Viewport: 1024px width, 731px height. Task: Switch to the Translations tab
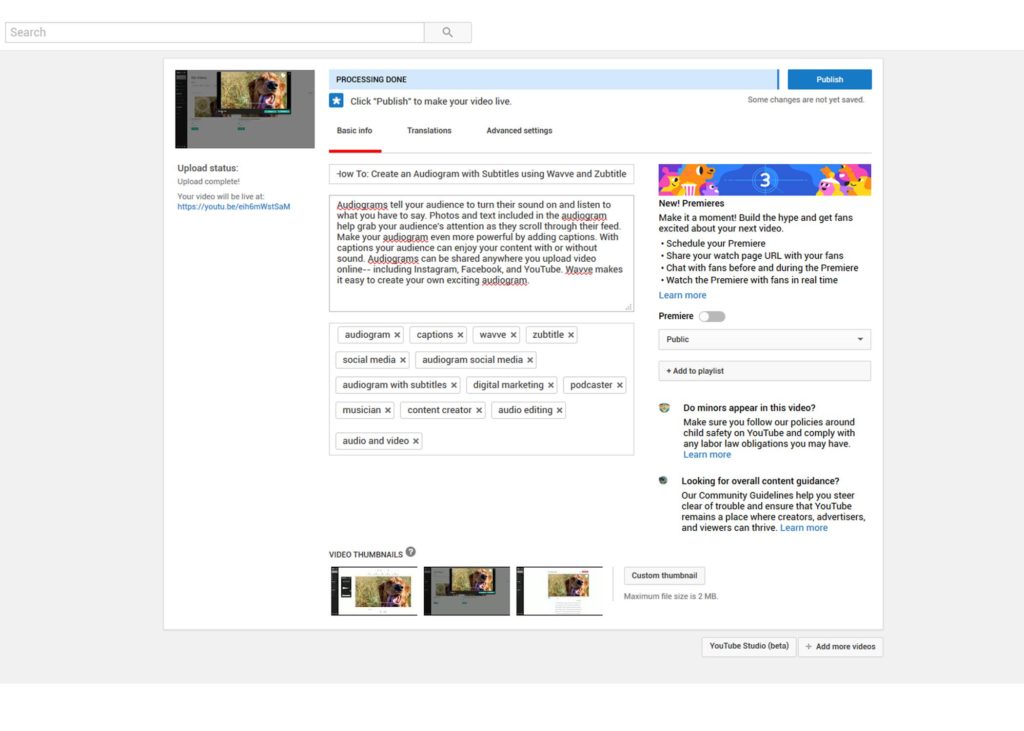[x=429, y=131]
